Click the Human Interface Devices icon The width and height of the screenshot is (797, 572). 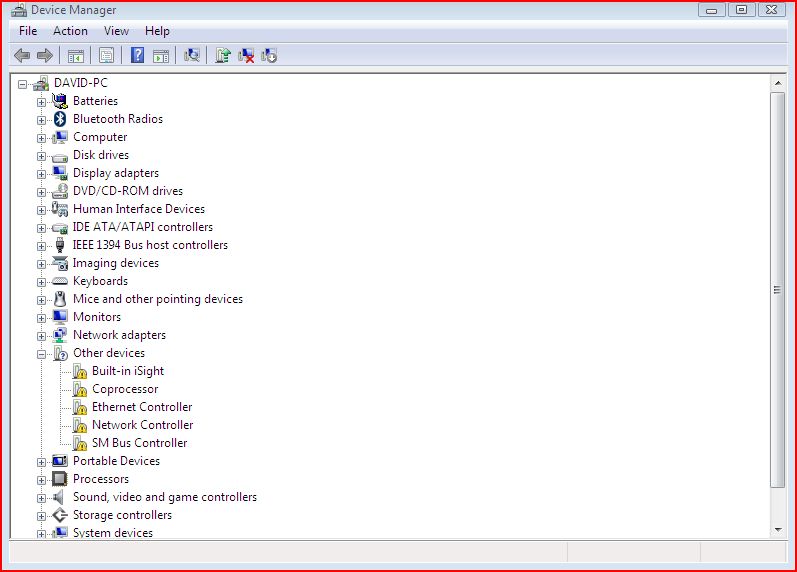tap(60, 209)
